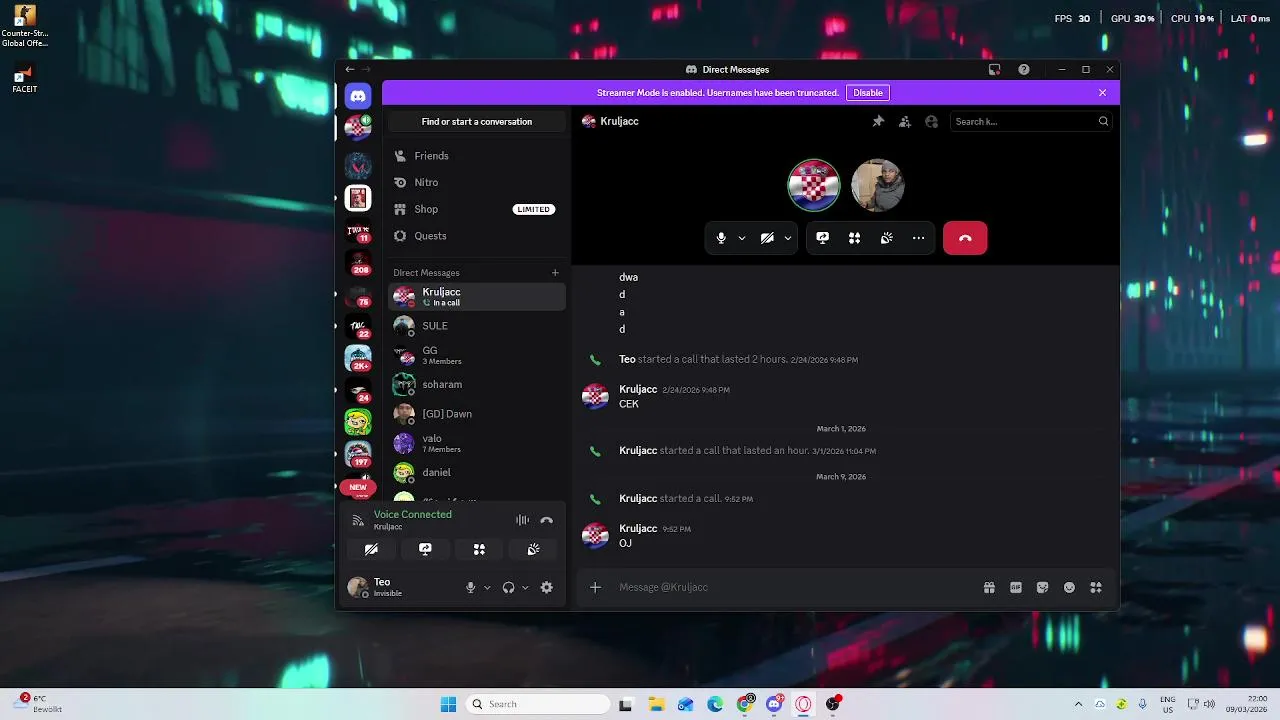This screenshot has width=1280, height=720.
Task: Click the Windows taskbar Search box
Action: coord(538,704)
